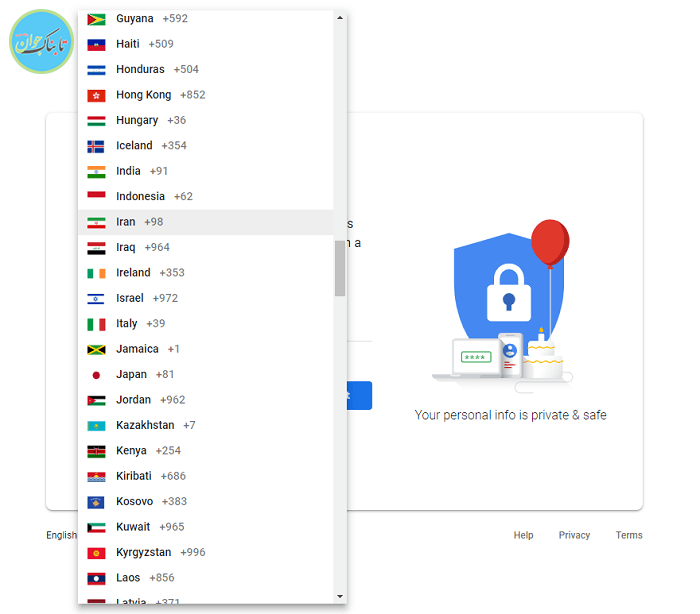Open the Help link
This screenshot has width=700, height=614.
coord(523,535)
